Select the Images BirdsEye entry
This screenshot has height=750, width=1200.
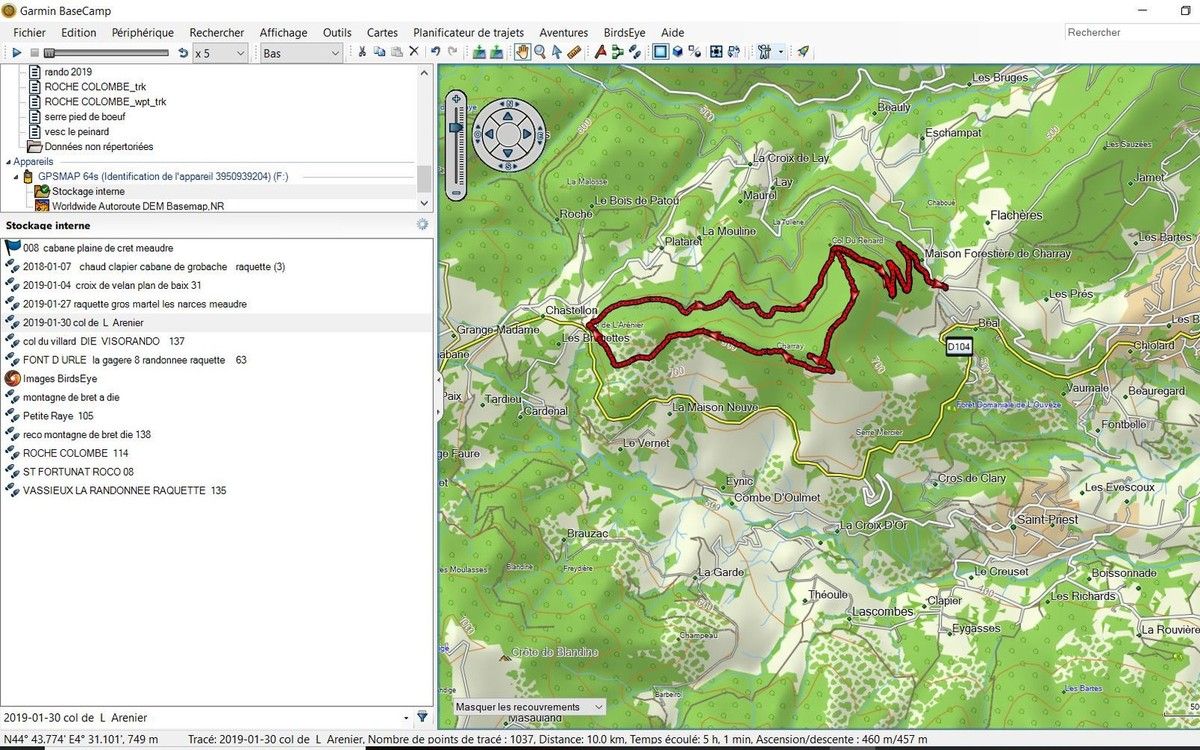click(59, 378)
